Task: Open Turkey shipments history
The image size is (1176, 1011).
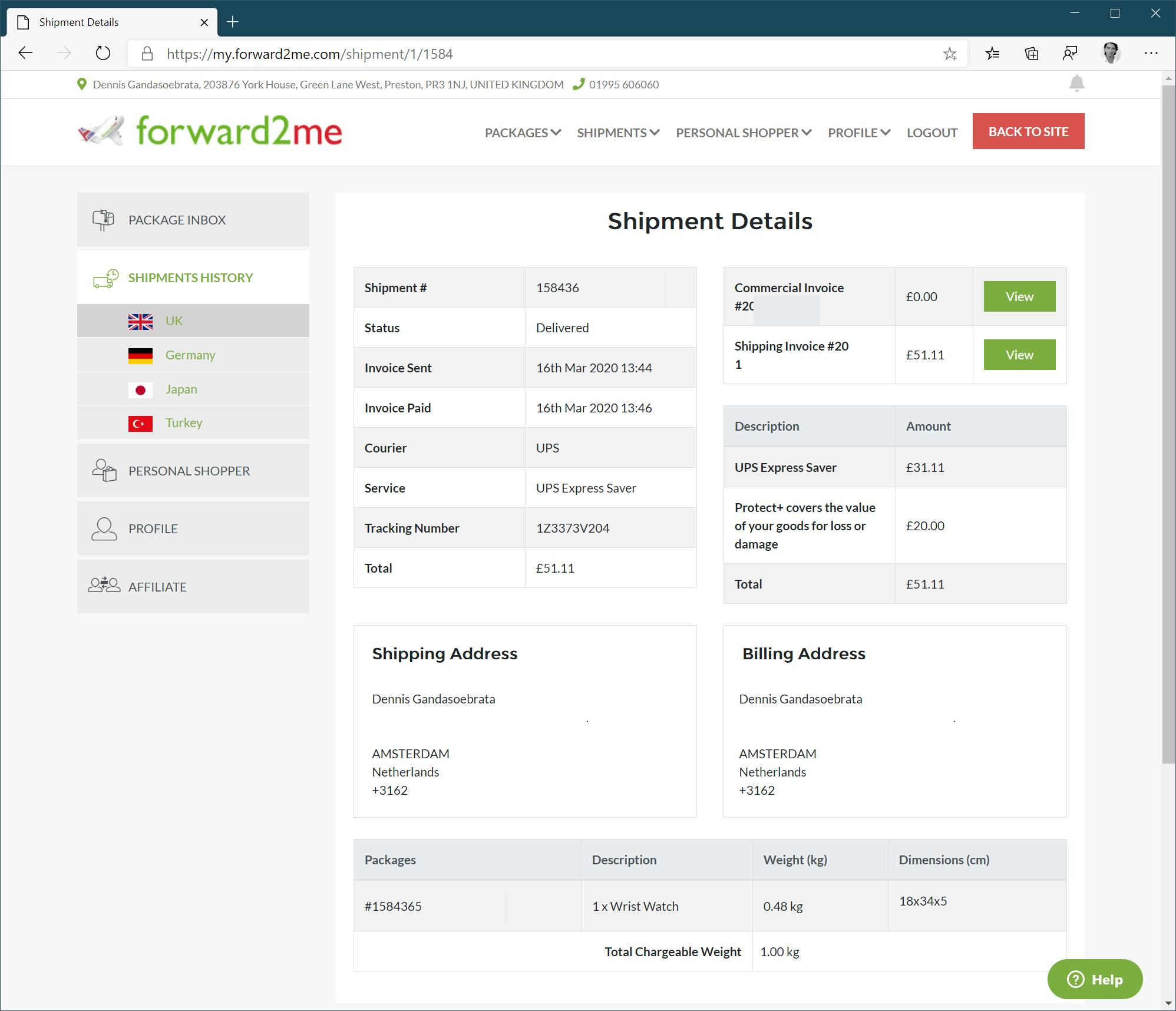Action: pyautogui.click(x=183, y=423)
